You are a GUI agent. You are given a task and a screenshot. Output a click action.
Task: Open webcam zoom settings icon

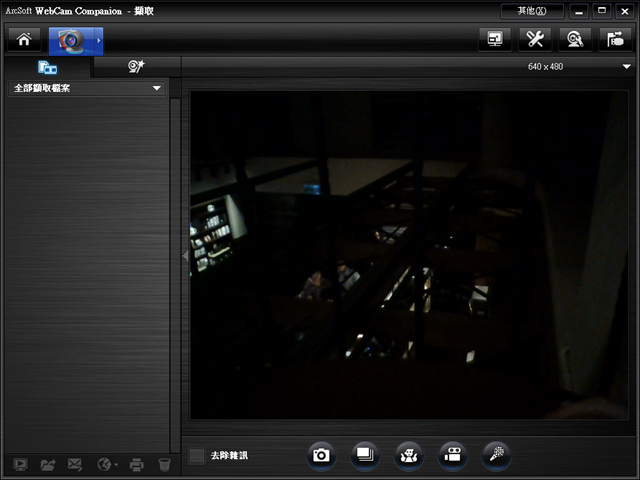click(x=575, y=40)
